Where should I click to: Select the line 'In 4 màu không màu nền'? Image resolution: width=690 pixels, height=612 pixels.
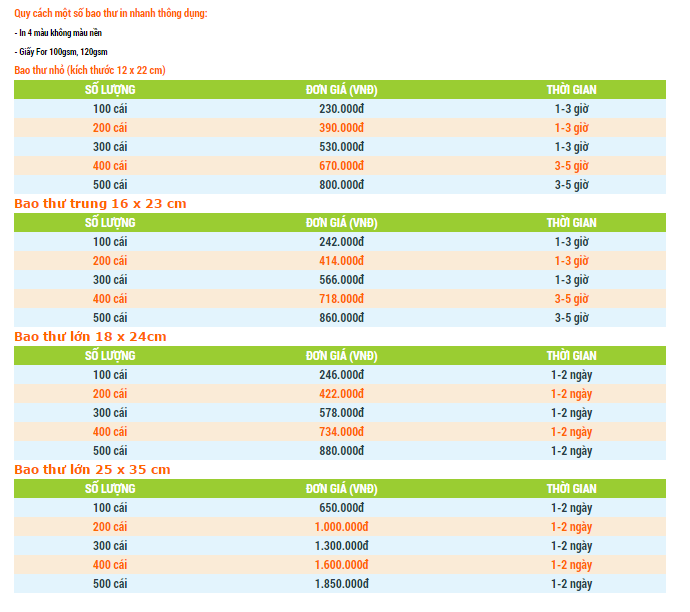(58, 33)
